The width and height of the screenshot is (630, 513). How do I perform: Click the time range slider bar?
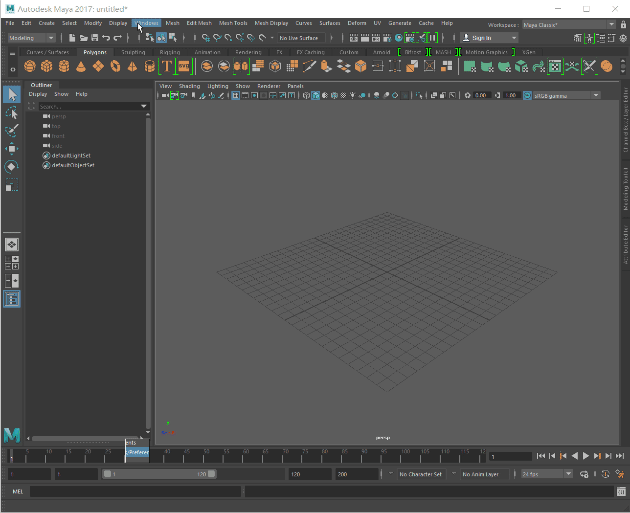[x=160, y=474]
